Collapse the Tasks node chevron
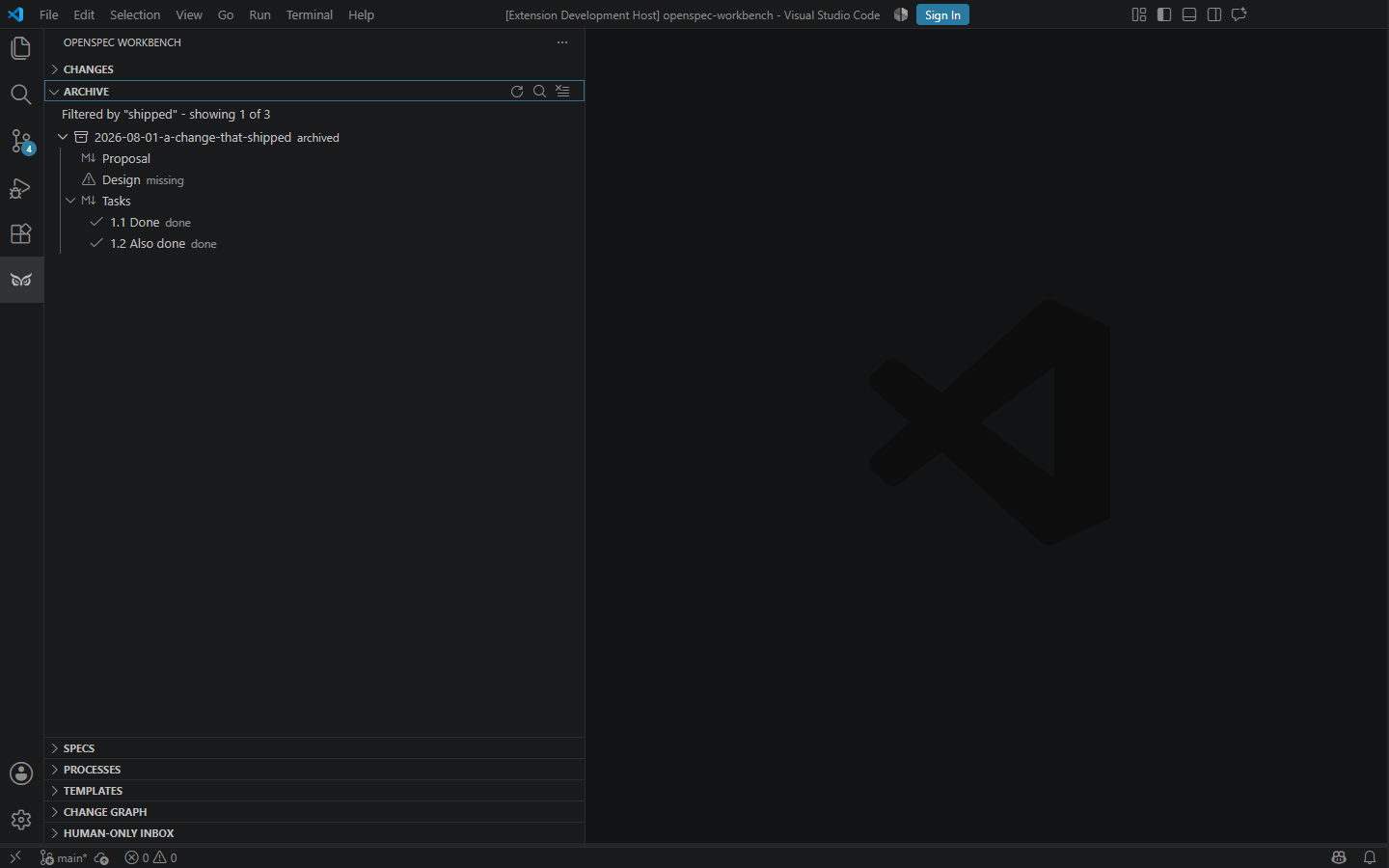Image resolution: width=1389 pixels, height=868 pixels. pyautogui.click(x=70, y=201)
